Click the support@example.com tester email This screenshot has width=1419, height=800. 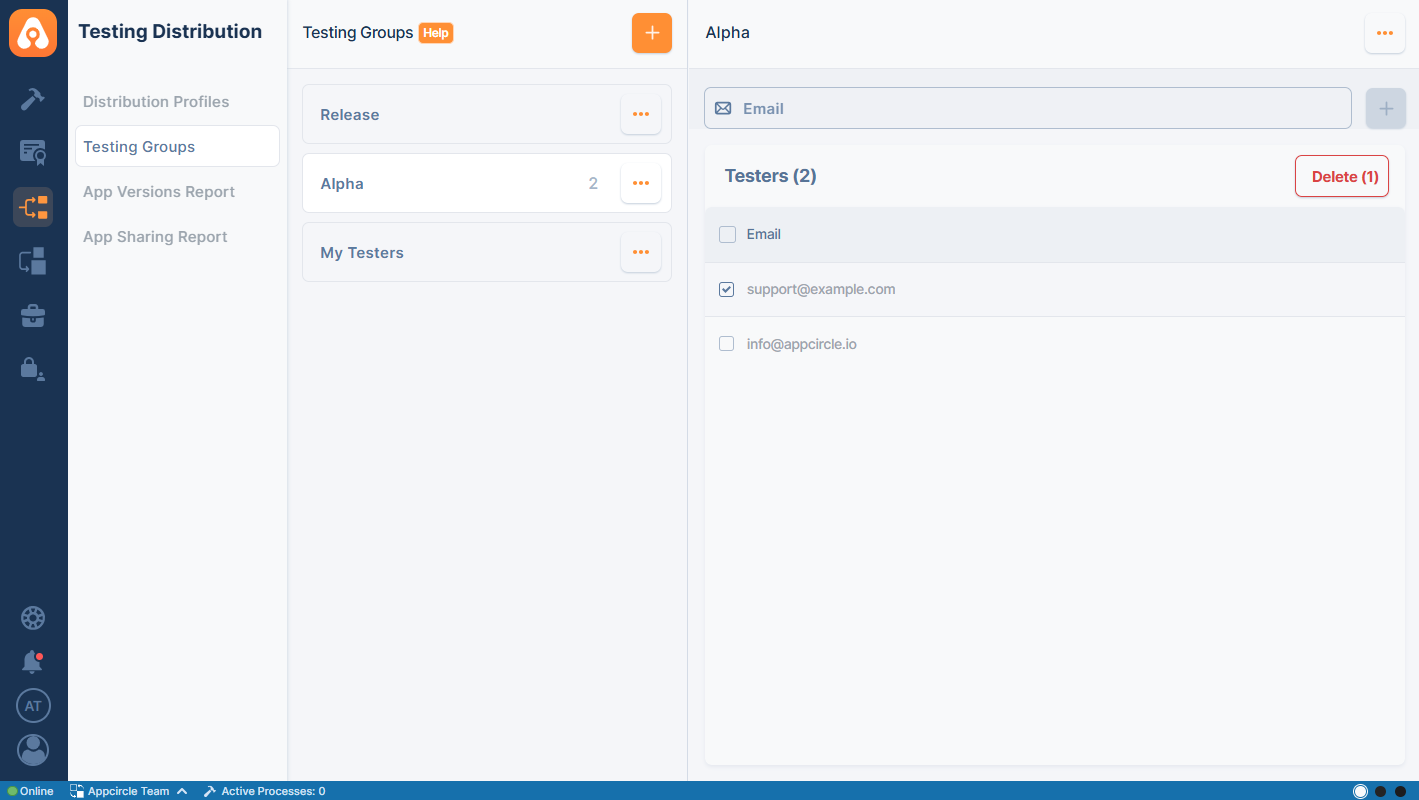tap(821, 289)
